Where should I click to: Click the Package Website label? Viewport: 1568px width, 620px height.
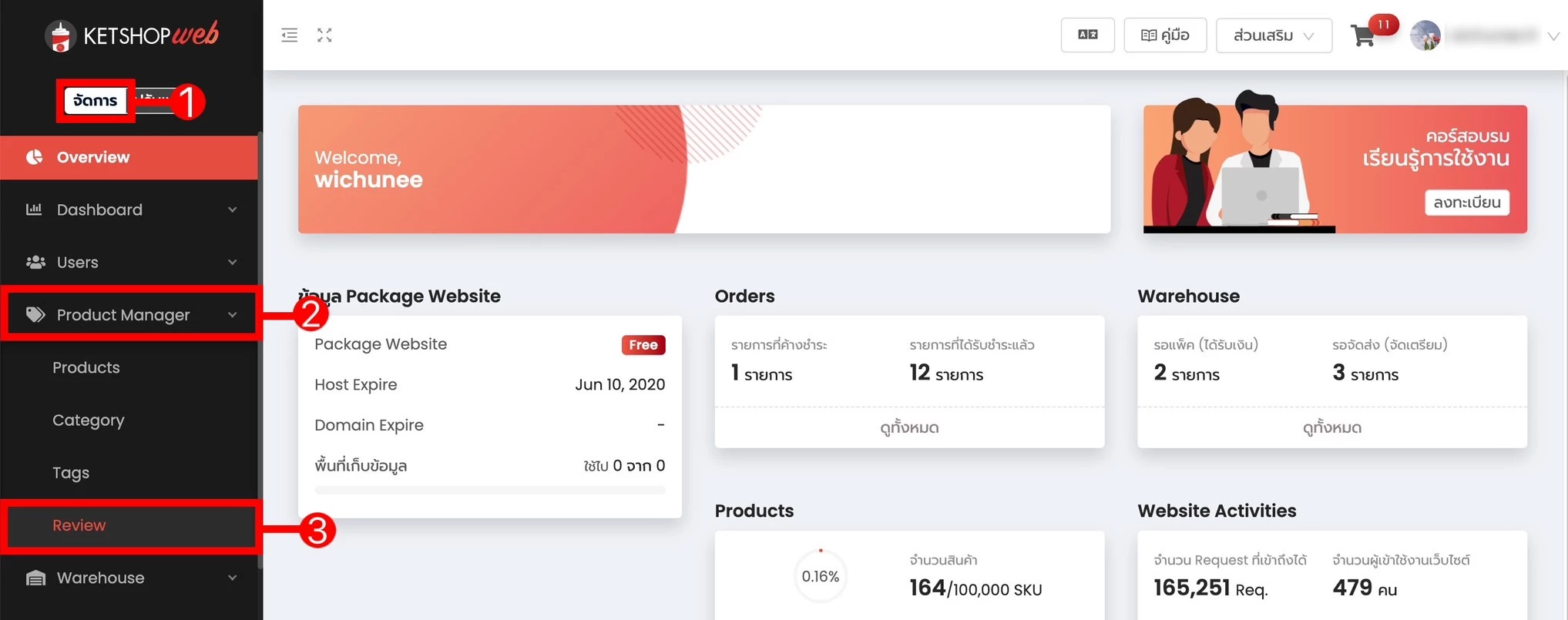pyautogui.click(x=381, y=344)
